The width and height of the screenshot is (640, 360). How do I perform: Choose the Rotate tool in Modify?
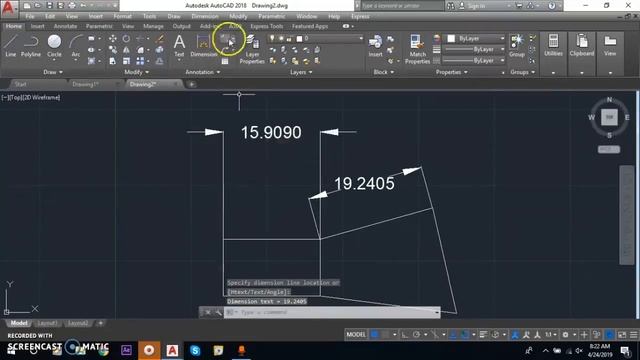point(127,38)
